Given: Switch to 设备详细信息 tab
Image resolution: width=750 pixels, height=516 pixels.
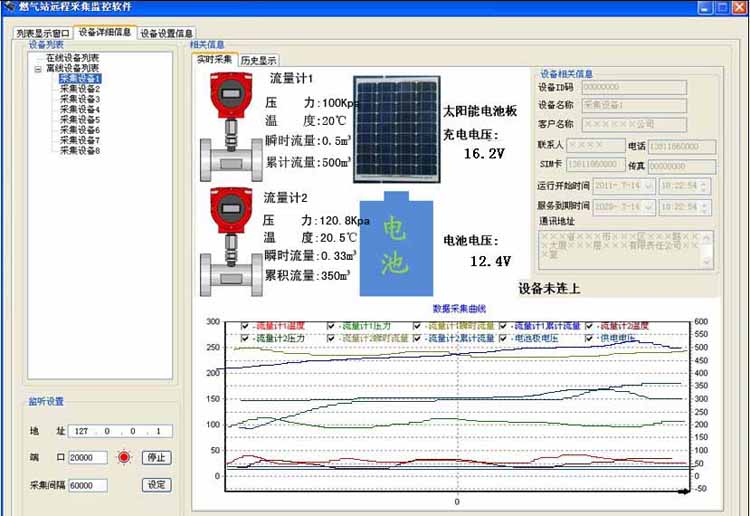Looking at the screenshot, I should pyautogui.click(x=105, y=32).
